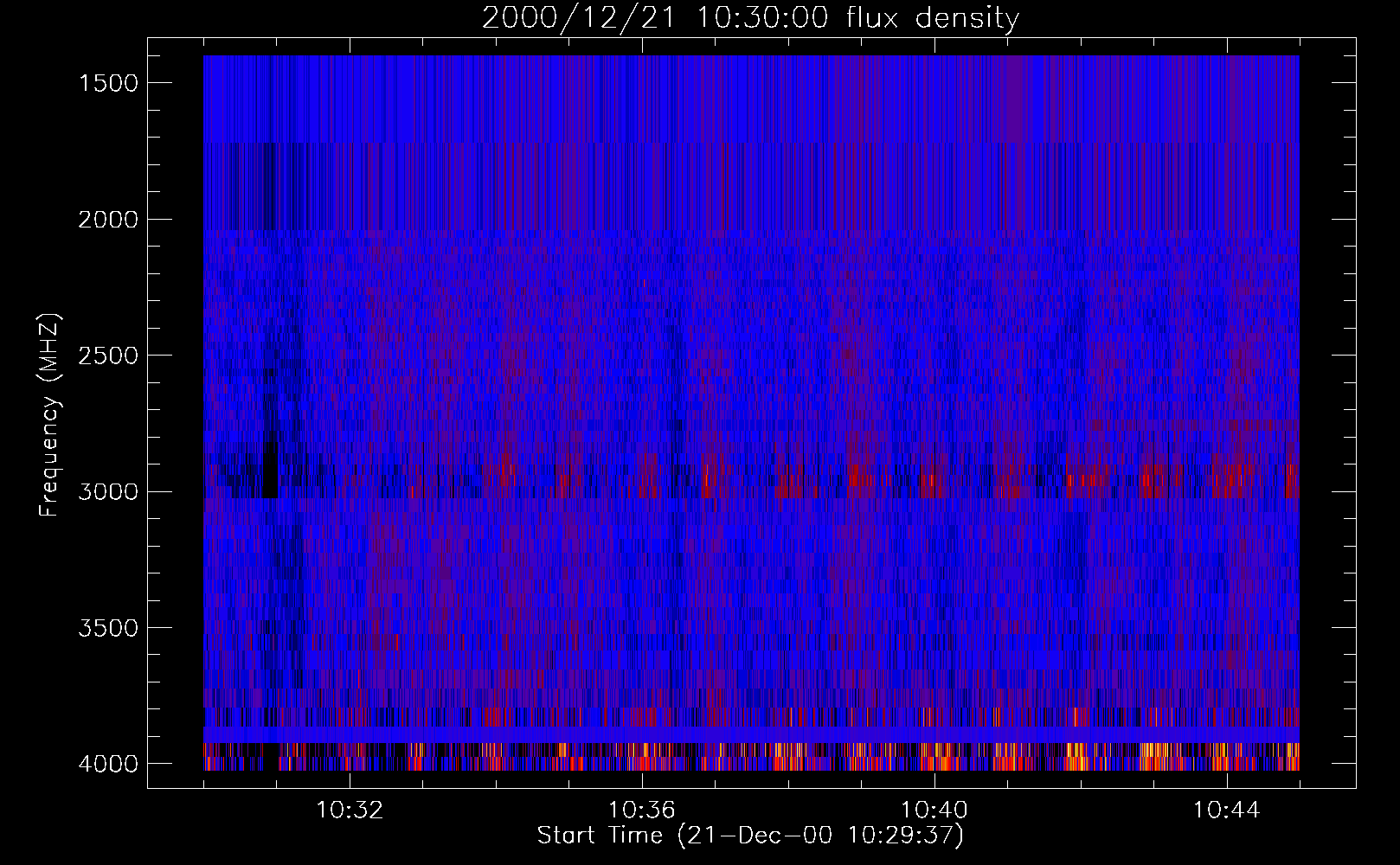The height and width of the screenshot is (865, 1400).
Task: Click the "Frequency (MHZ)" axis label
Action: [50, 415]
